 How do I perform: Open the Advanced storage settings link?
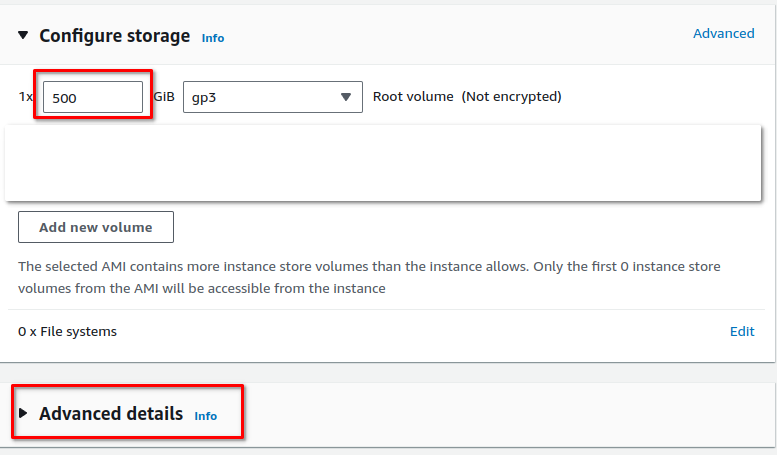point(723,33)
